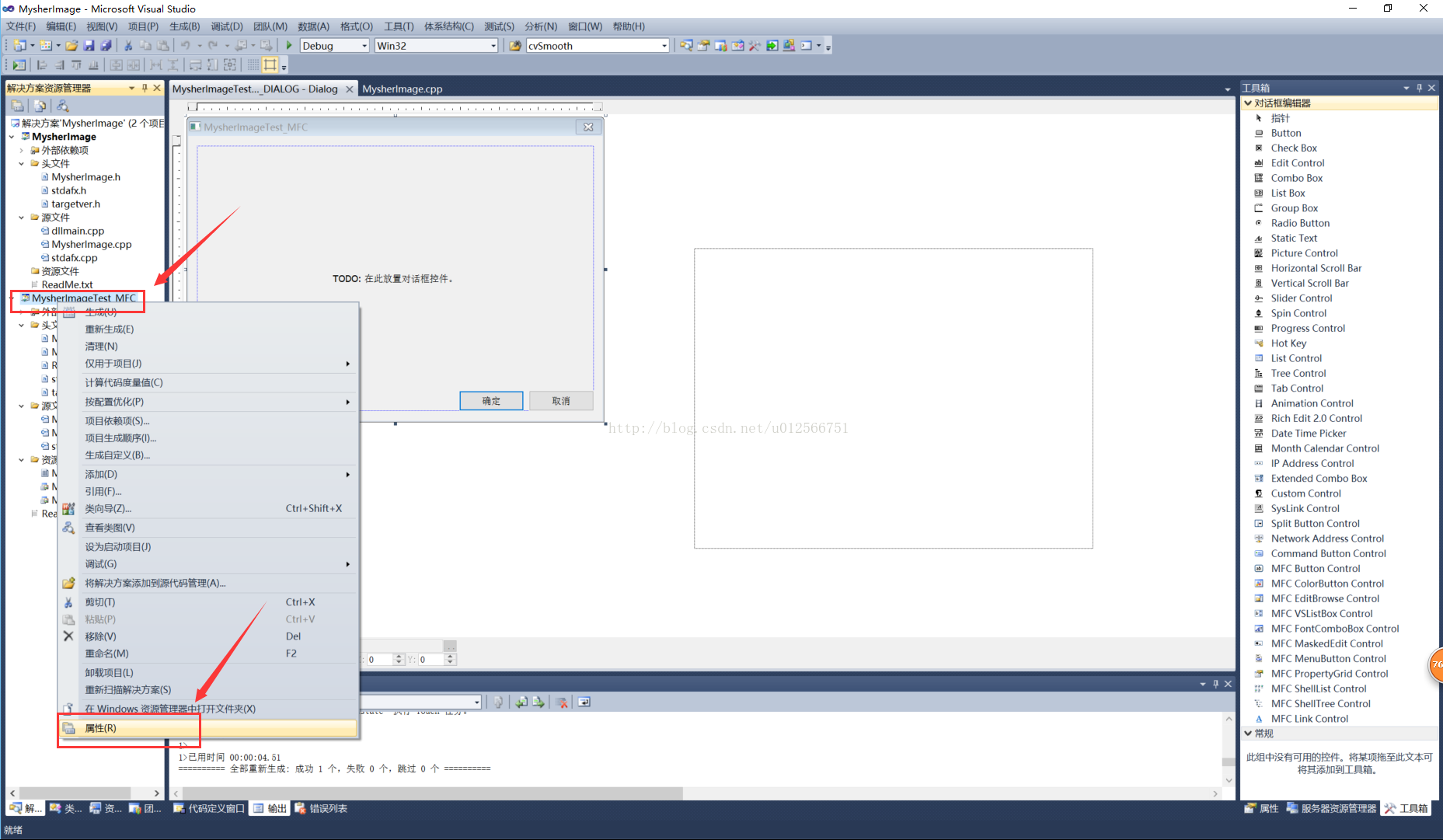Click the Output window vertical scrollbar thumb

click(1228, 762)
